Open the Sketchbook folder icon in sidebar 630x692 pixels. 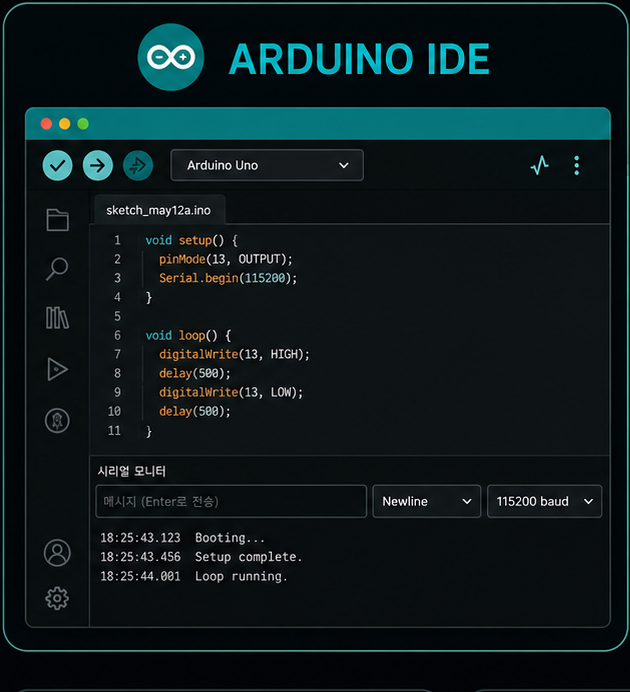(57, 220)
